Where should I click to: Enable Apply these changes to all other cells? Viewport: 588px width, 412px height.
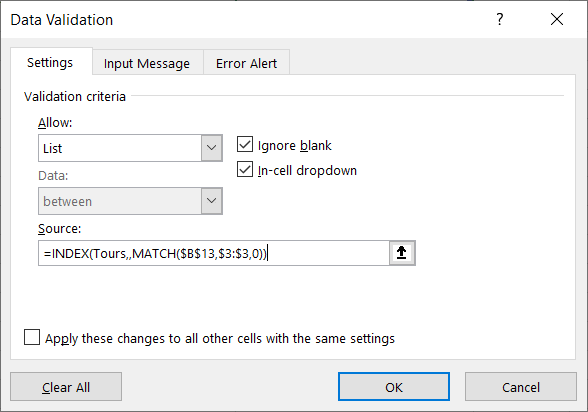coord(32,337)
